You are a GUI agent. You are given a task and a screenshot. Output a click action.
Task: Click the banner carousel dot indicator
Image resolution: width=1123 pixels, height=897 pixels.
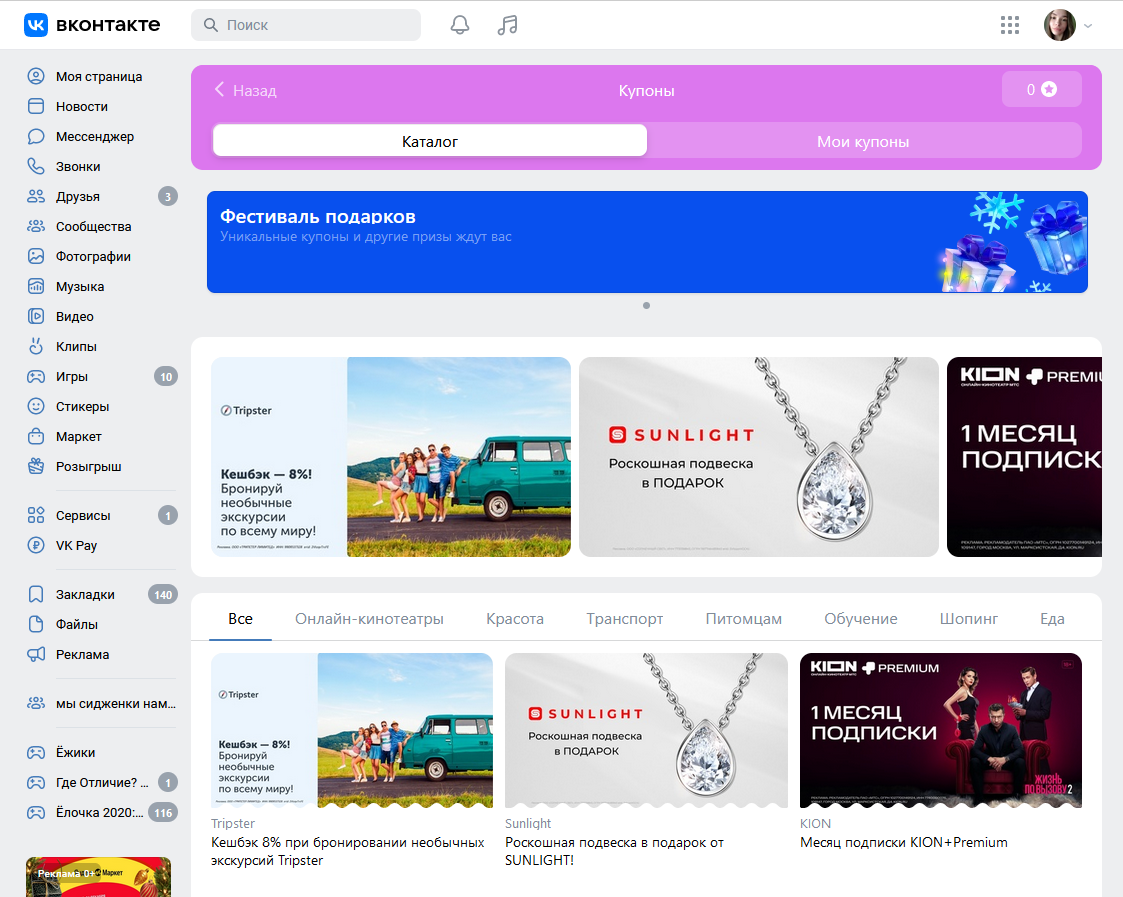(646, 305)
